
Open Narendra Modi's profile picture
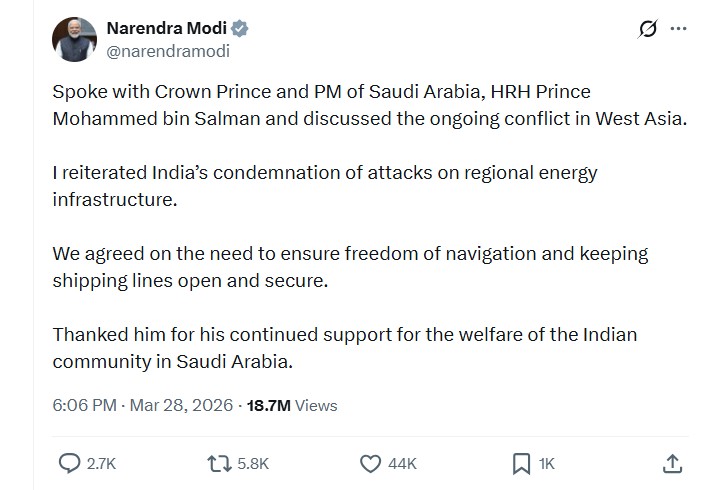coord(75,39)
